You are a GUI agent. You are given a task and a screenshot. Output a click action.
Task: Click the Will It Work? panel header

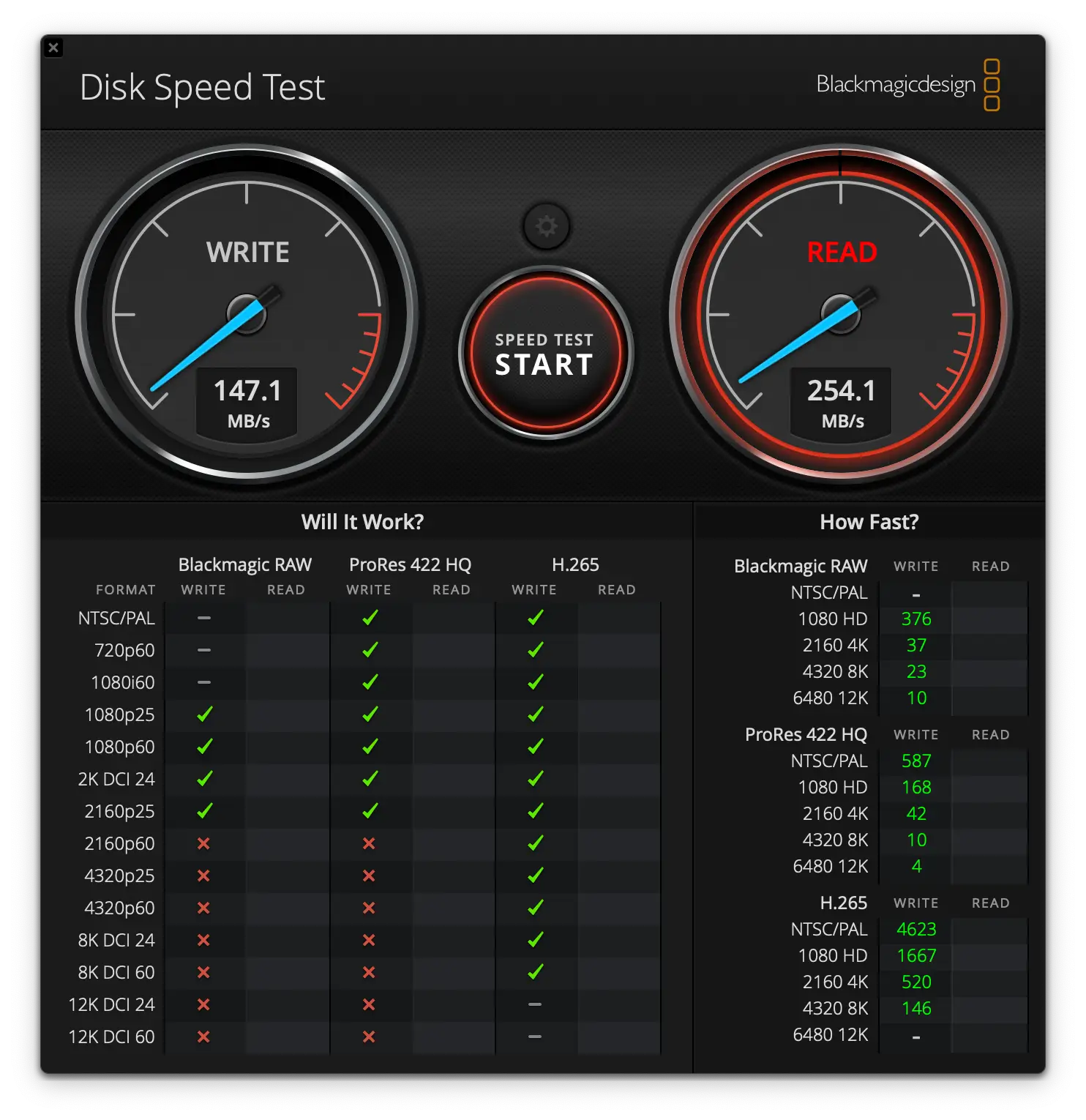pos(362,522)
